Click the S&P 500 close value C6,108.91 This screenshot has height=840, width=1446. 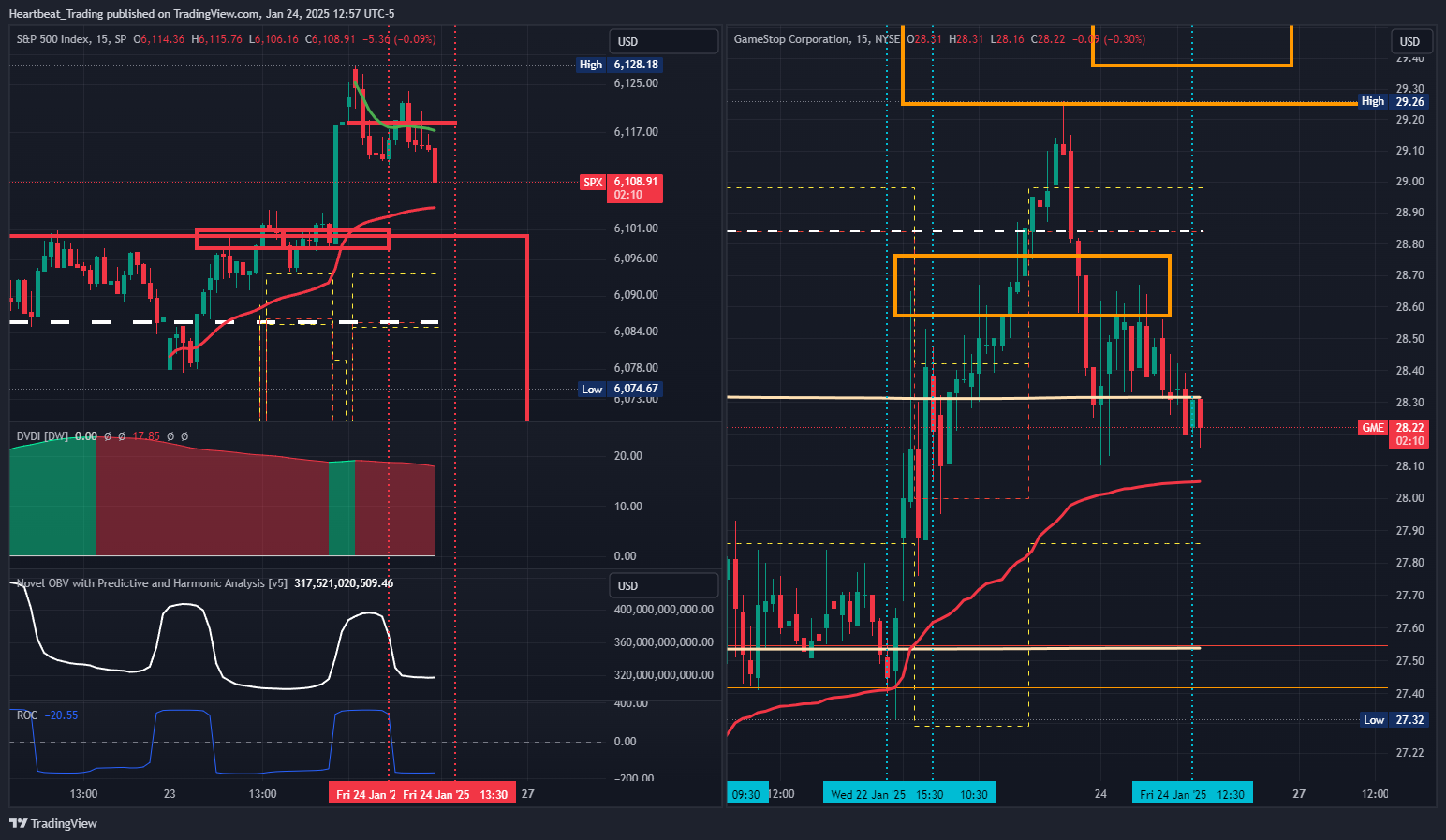pos(330,39)
